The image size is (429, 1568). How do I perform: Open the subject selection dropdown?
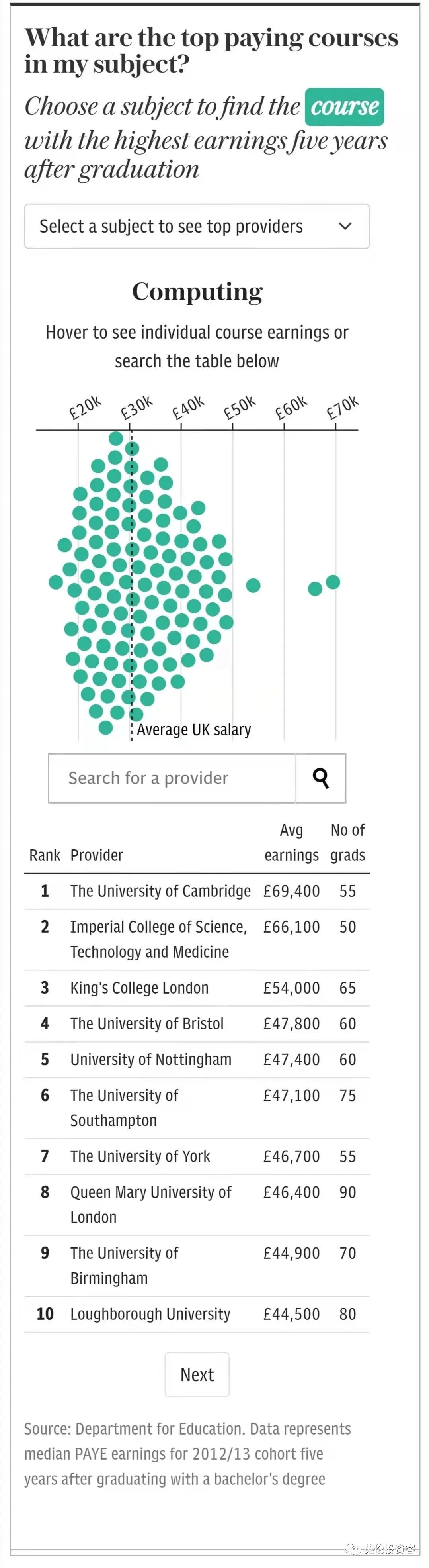click(x=197, y=226)
